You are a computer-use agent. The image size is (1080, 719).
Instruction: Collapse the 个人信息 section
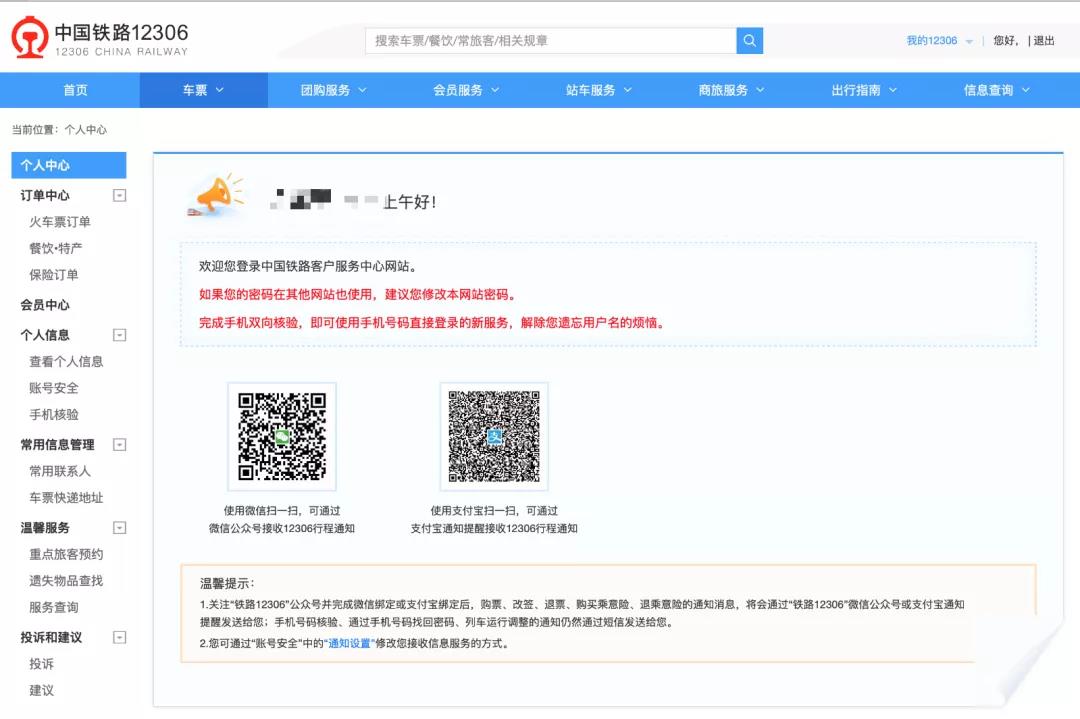(x=119, y=335)
